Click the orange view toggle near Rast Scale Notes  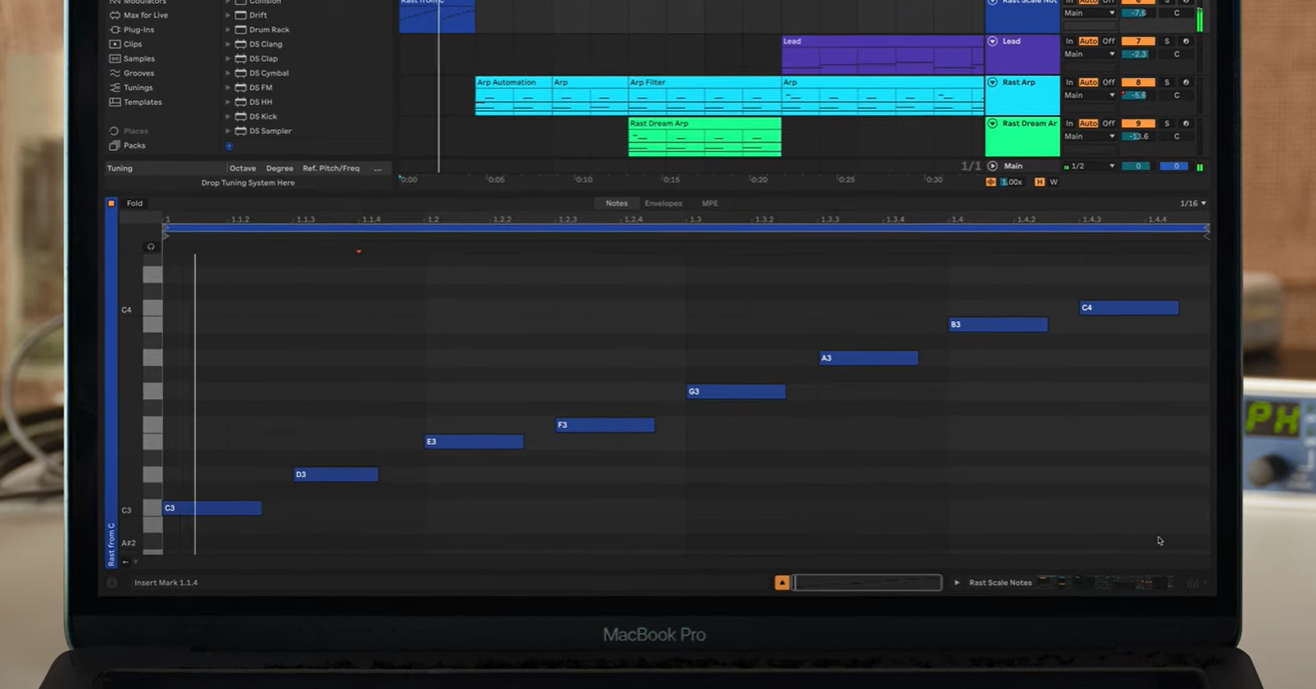(x=782, y=582)
